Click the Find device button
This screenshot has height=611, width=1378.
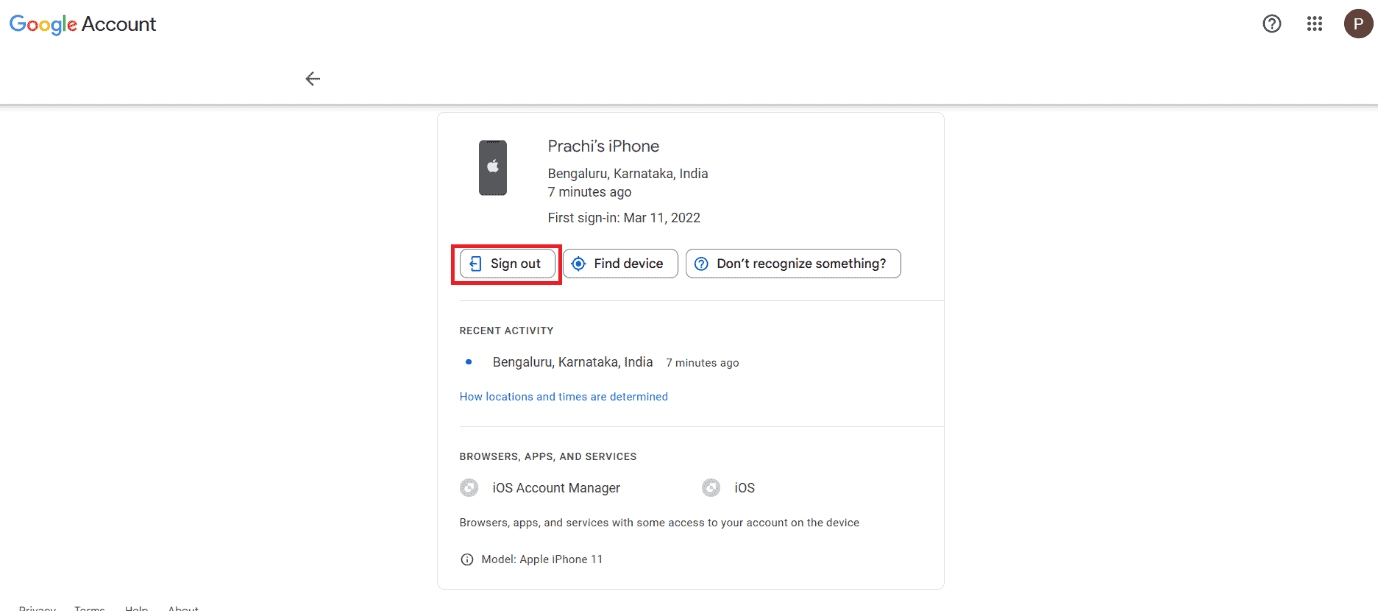point(620,264)
